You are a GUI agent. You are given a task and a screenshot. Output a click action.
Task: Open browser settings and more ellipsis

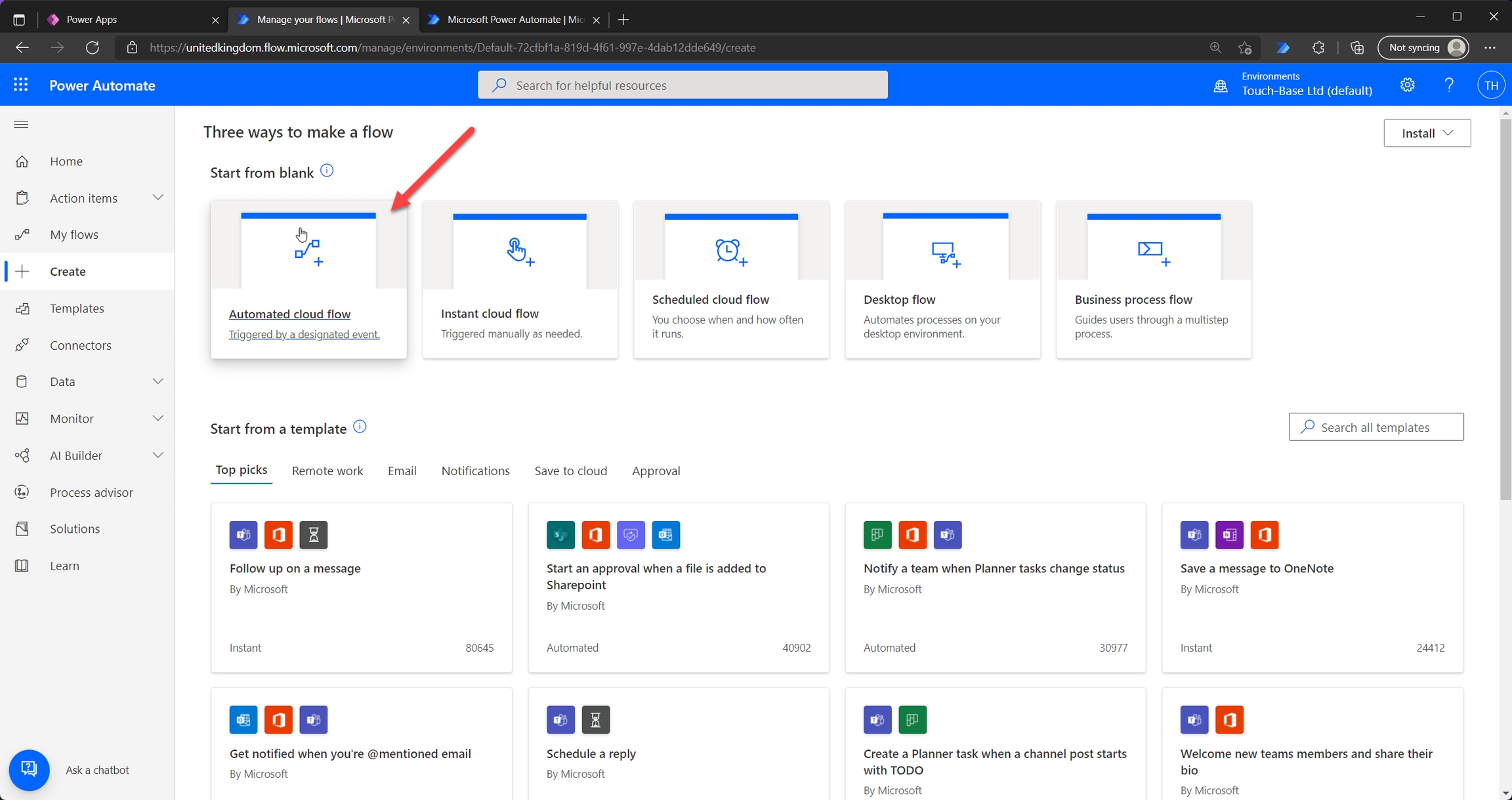tap(1490, 47)
